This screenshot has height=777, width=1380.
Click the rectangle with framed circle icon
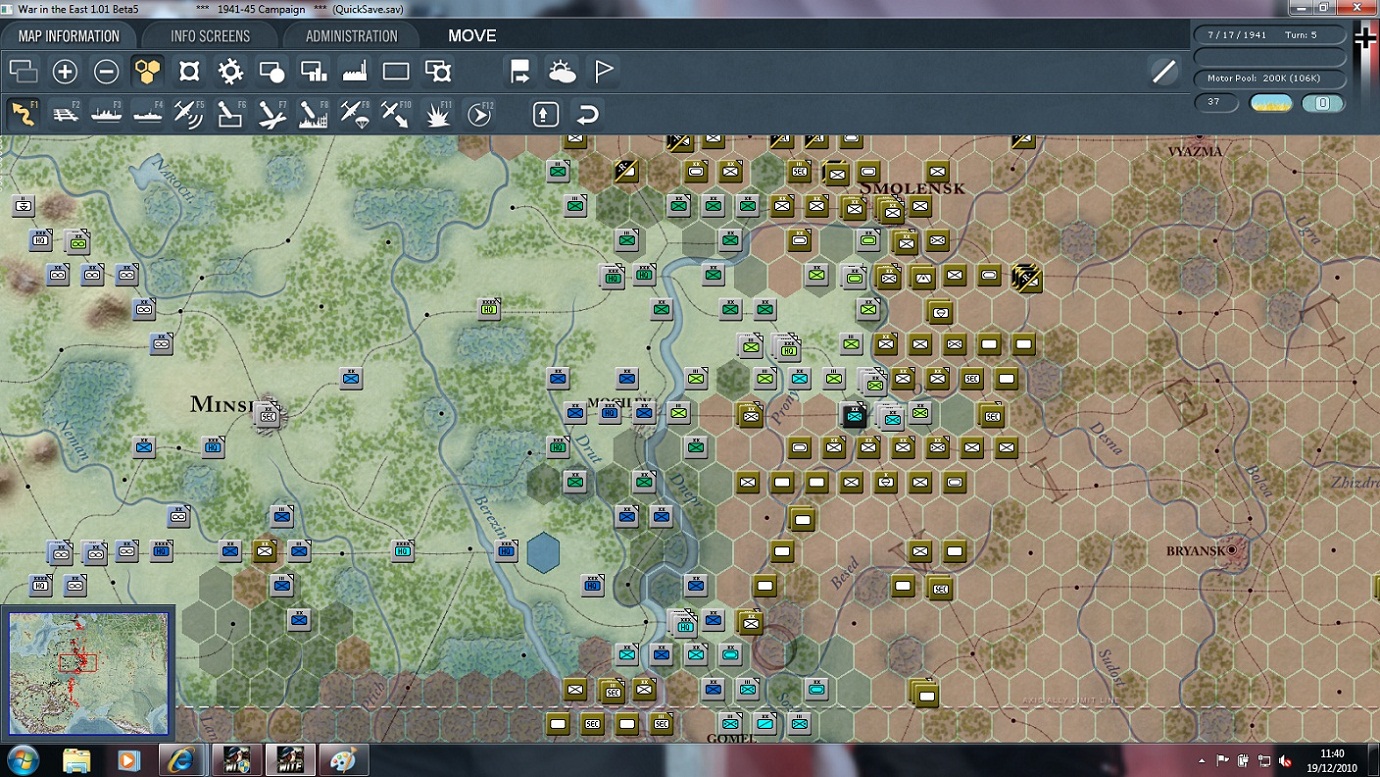[x=438, y=71]
